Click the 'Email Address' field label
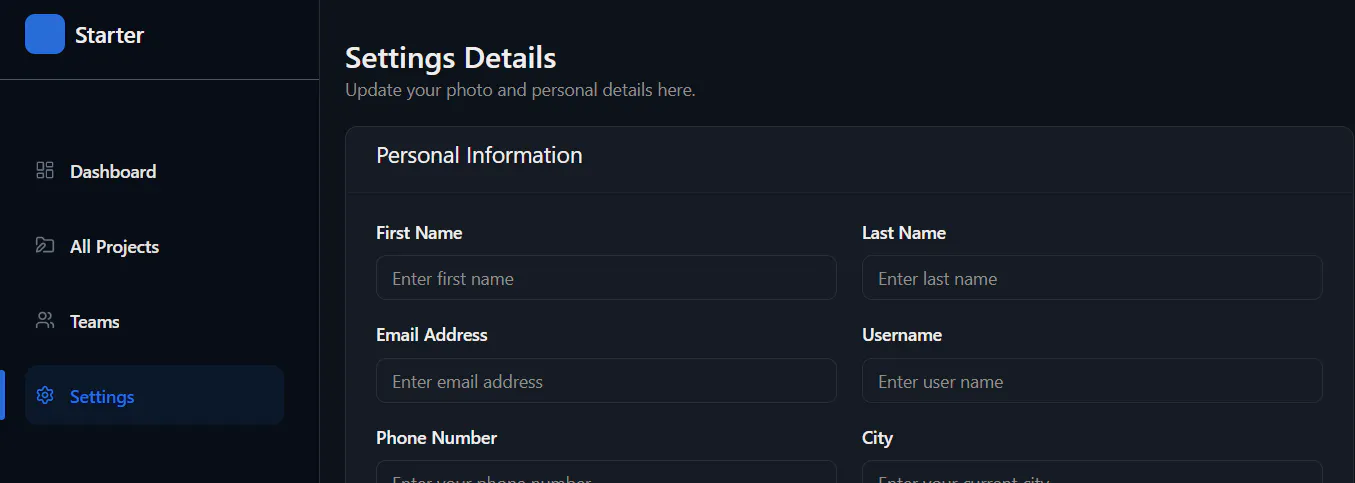 coord(432,335)
